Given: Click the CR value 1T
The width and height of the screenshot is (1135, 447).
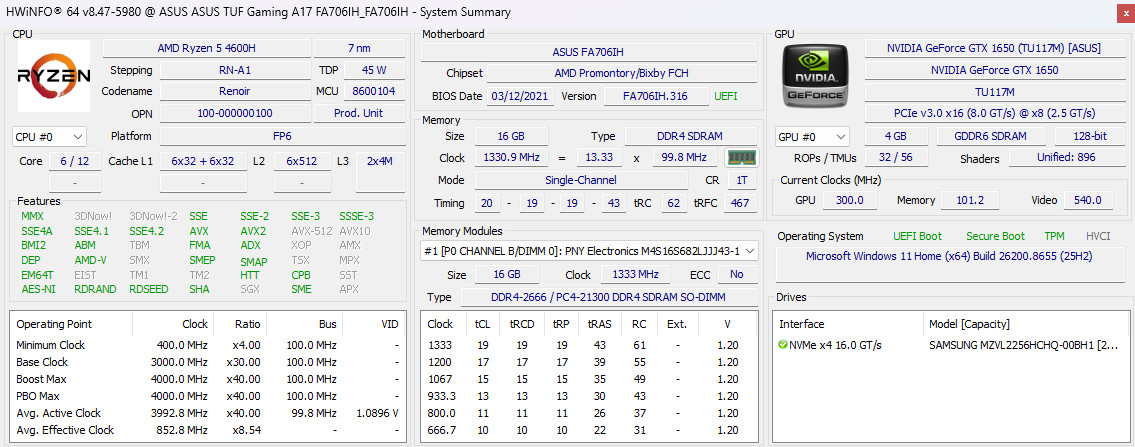Looking at the screenshot, I should pyautogui.click(x=741, y=180).
